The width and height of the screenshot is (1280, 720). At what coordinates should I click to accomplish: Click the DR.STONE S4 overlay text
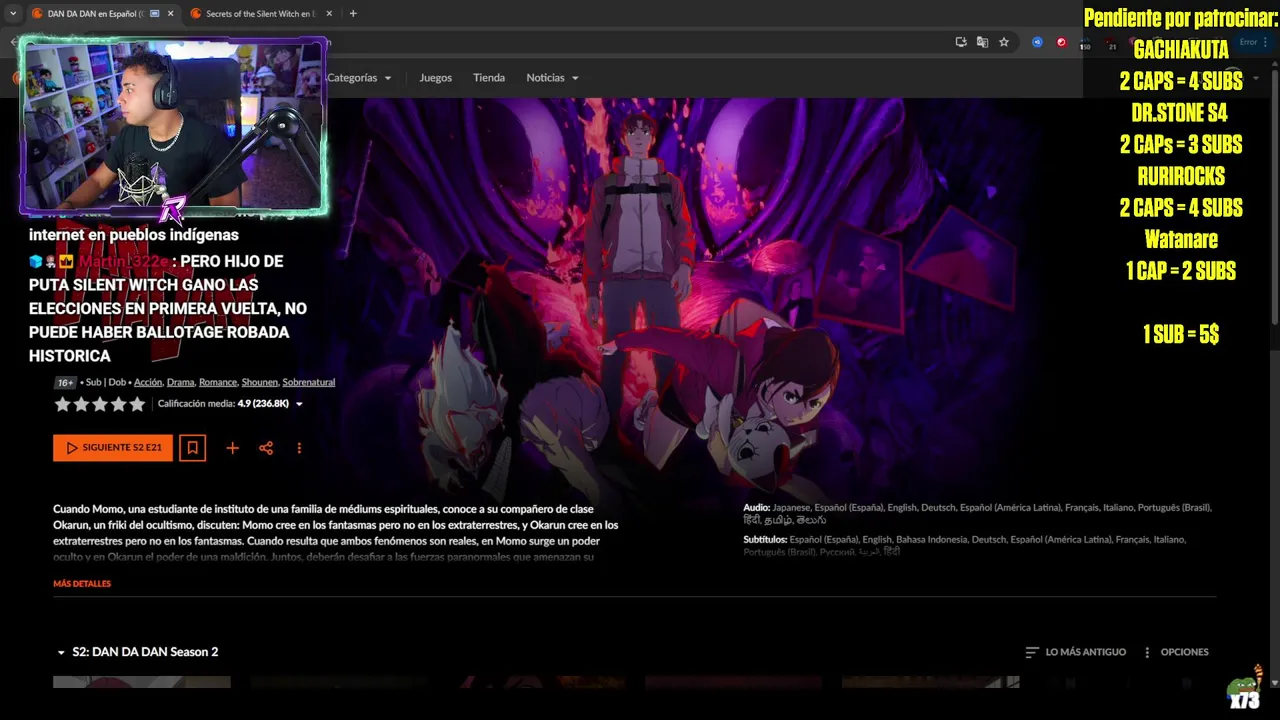(1180, 112)
